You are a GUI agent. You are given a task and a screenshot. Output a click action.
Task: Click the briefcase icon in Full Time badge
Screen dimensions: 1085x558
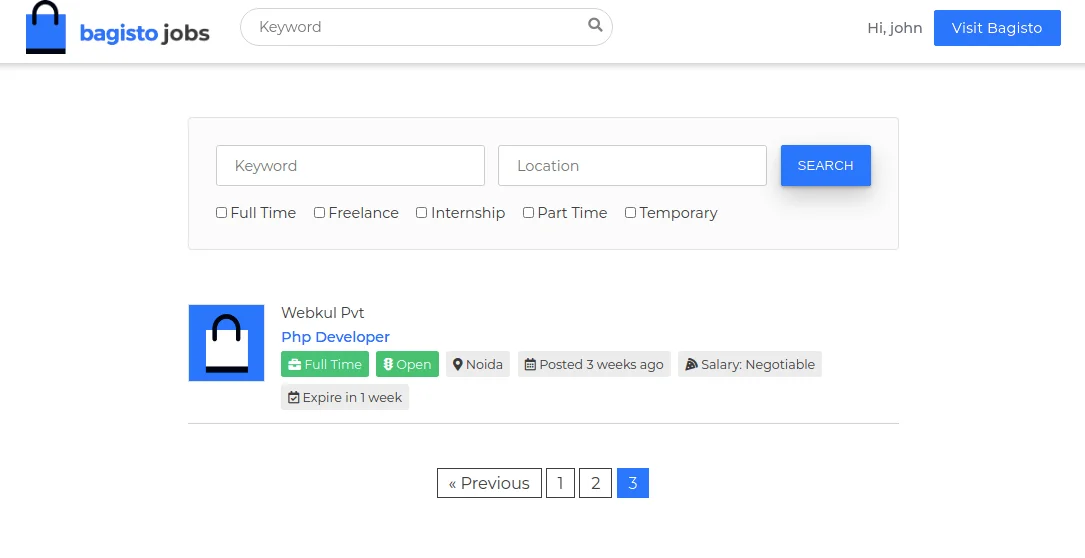[294, 364]
